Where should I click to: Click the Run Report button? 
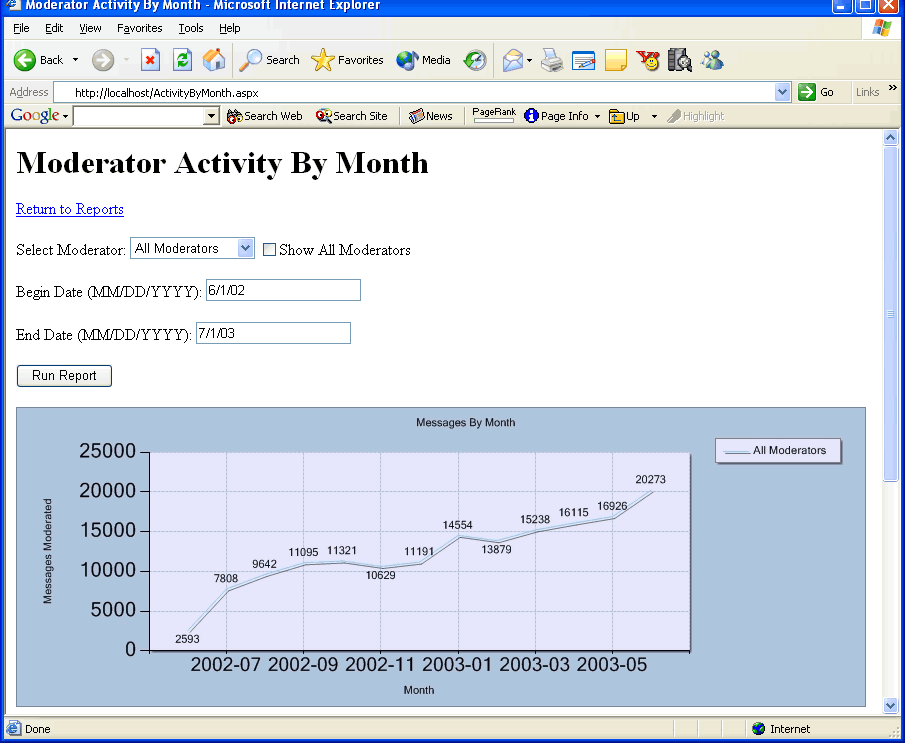tap(64, 376)
